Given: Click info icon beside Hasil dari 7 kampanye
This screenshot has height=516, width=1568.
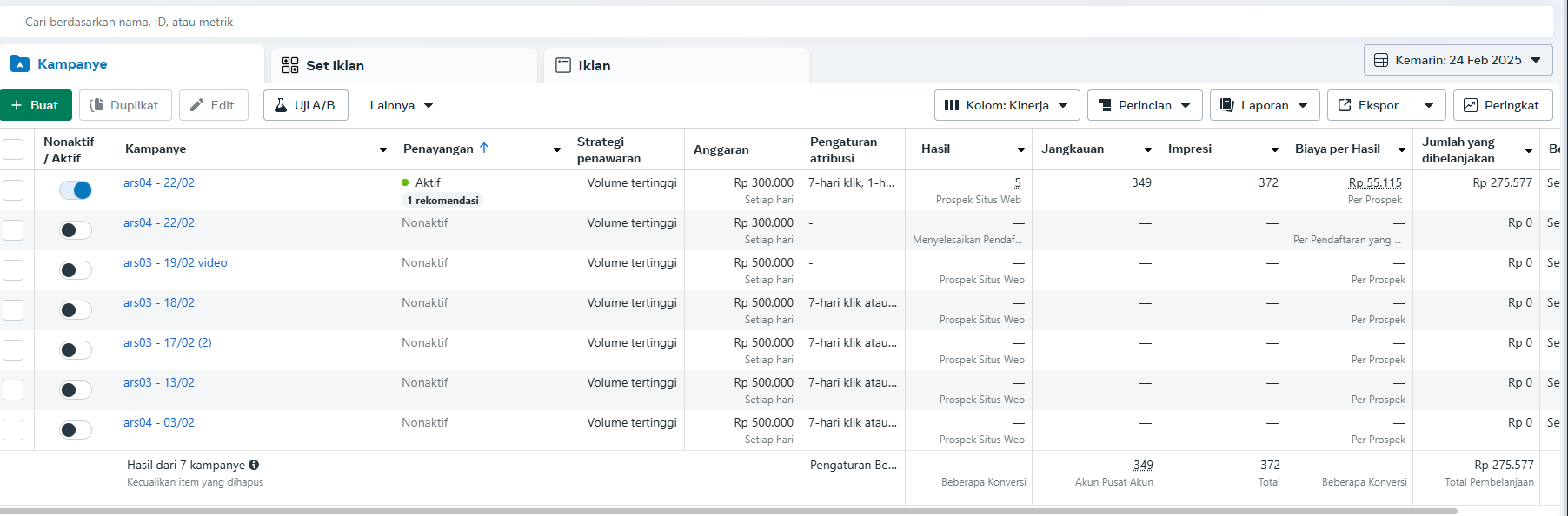Looking at the screenshot, I should coord(254,465).
